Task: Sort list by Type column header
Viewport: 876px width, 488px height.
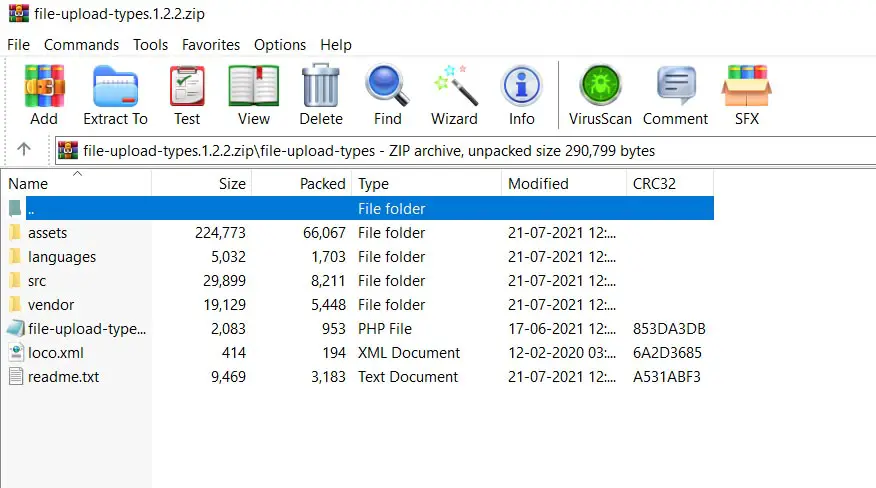Action: click(x=427, y=183)
